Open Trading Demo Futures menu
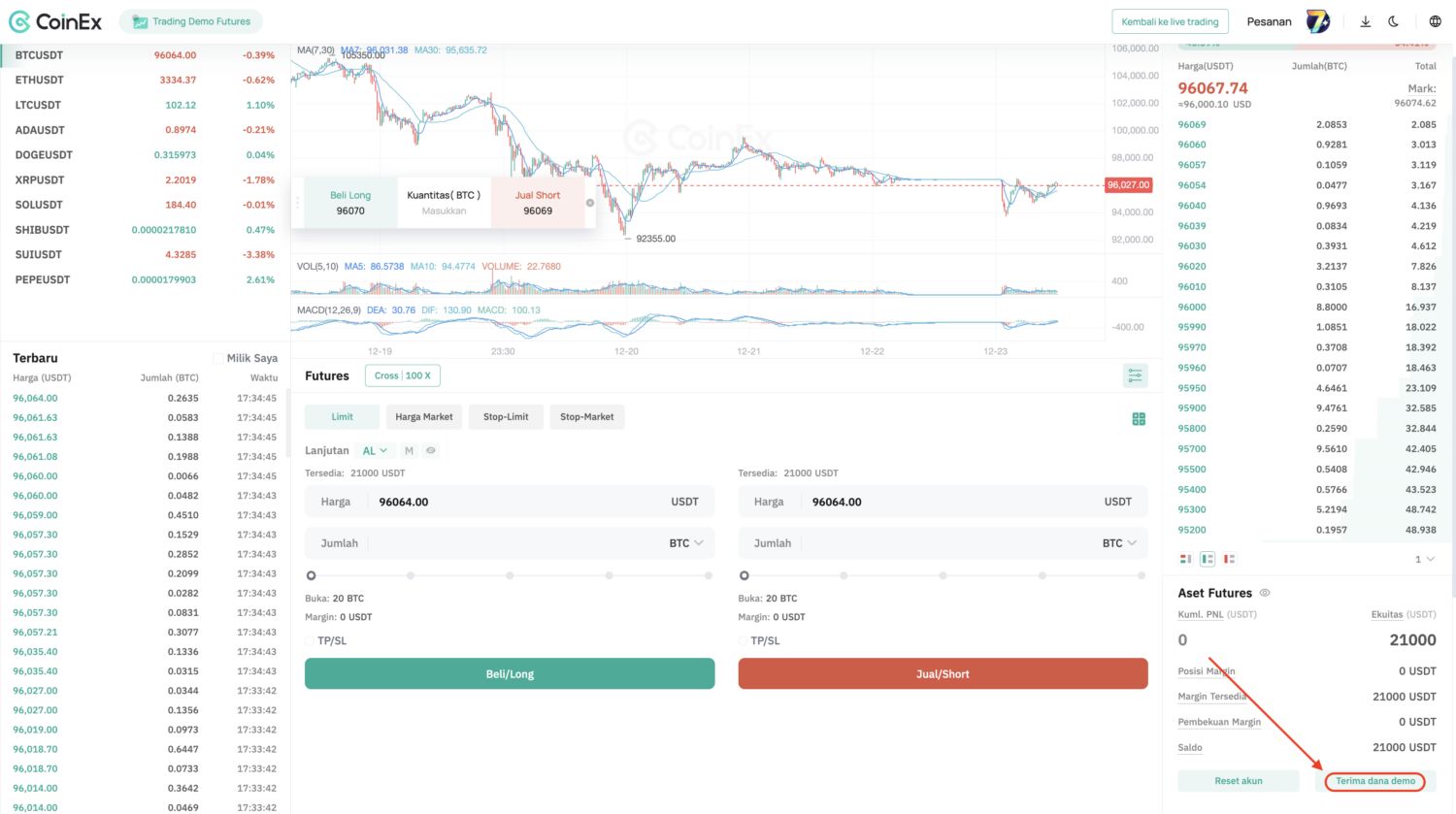 (191, 21)
